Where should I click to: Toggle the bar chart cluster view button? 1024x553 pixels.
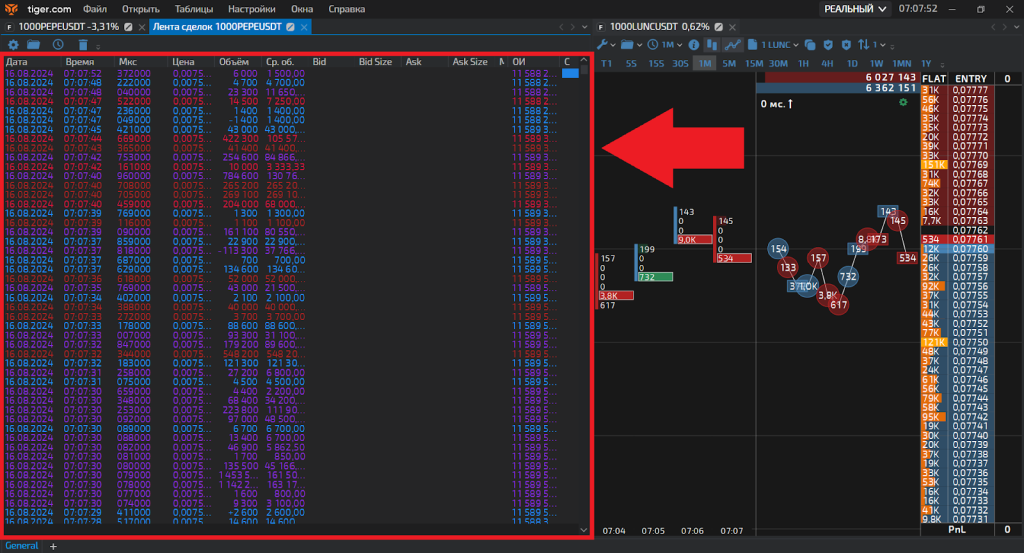click(714, 45)
